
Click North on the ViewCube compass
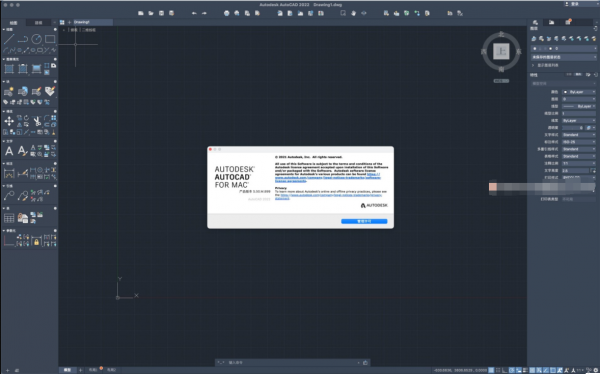point(501,34)
